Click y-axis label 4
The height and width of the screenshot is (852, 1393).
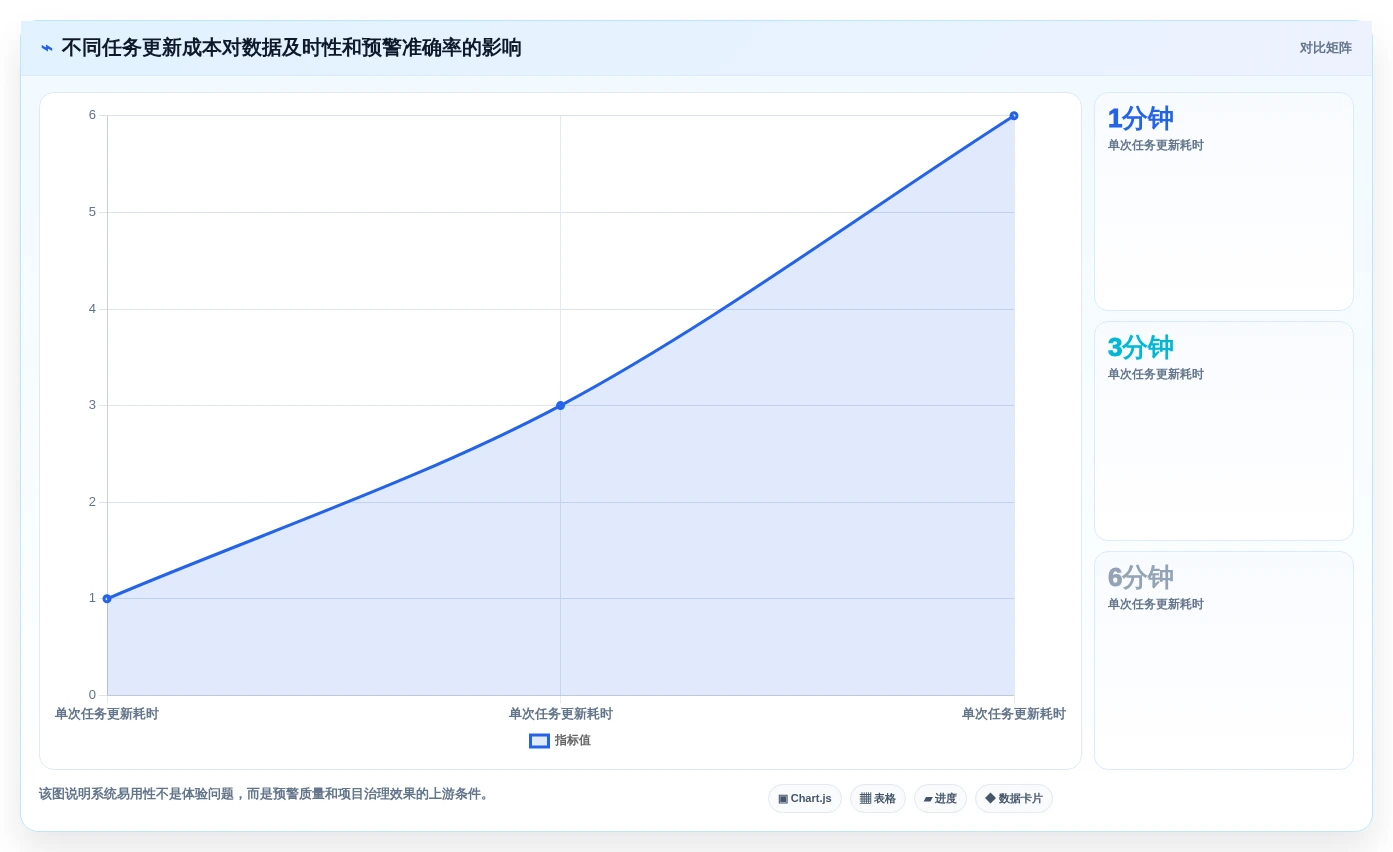[92, 309]
